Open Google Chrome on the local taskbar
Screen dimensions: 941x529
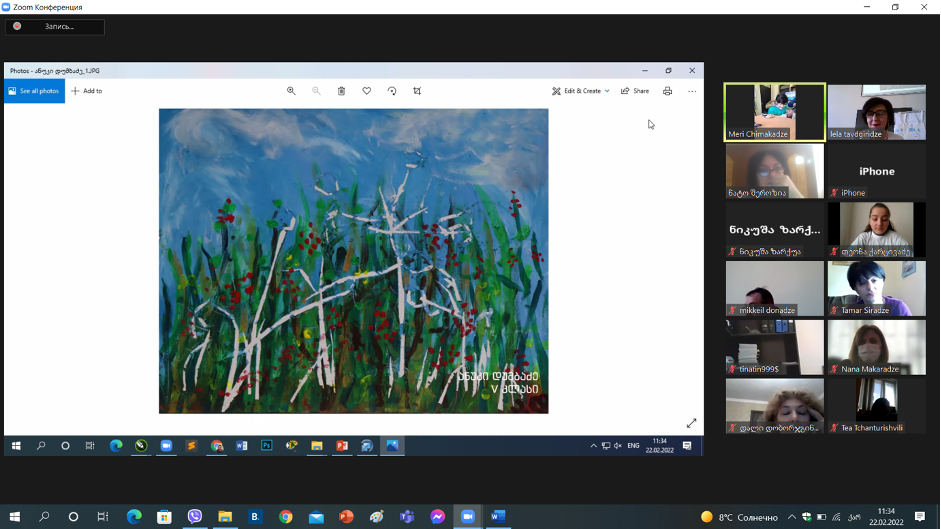pyautogui.click(x=286, y=517)
